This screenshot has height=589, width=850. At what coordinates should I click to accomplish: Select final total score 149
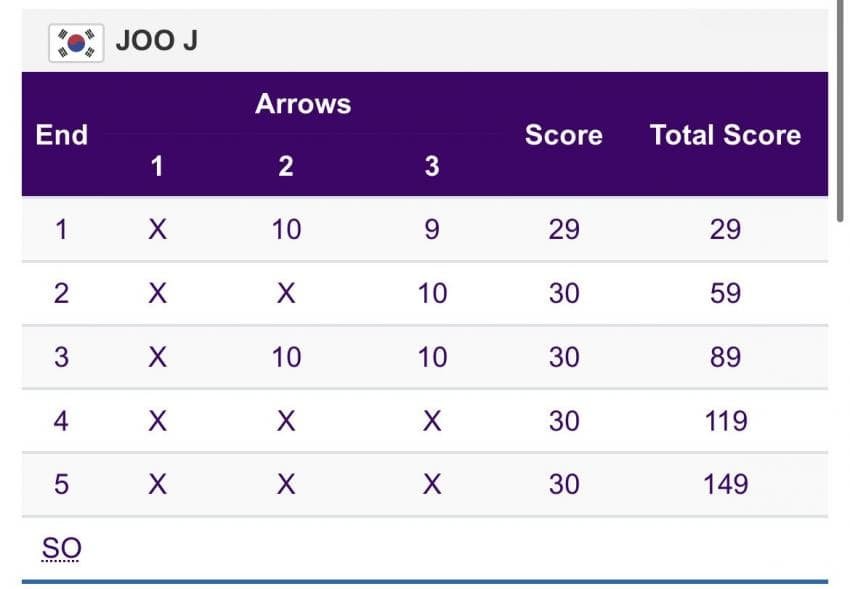tap(725, 484)
